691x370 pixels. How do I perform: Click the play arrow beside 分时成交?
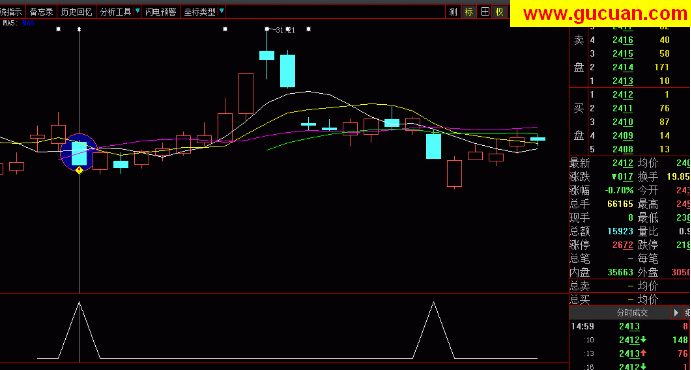pos(676,313)
